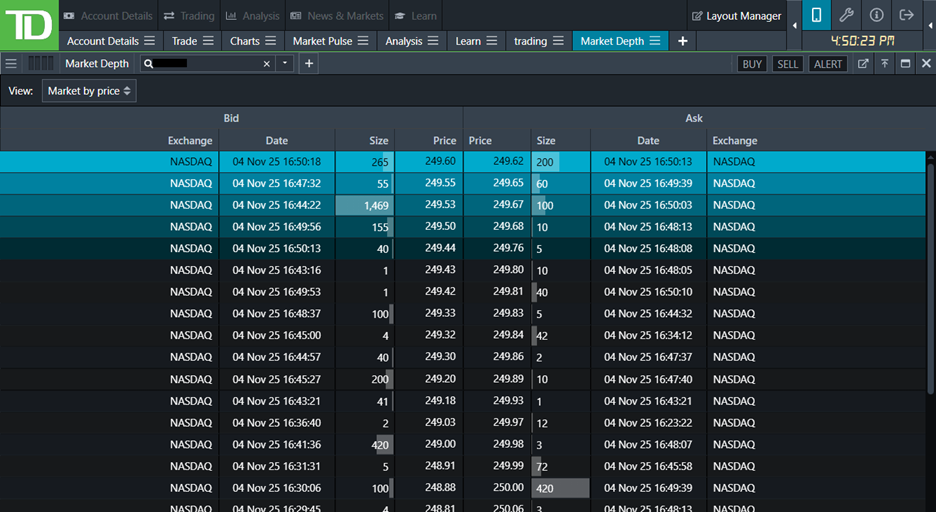Clear the symbol search field
Viewport: 936px width, 512px height.
pyautogui.click(x=267, y=63)
